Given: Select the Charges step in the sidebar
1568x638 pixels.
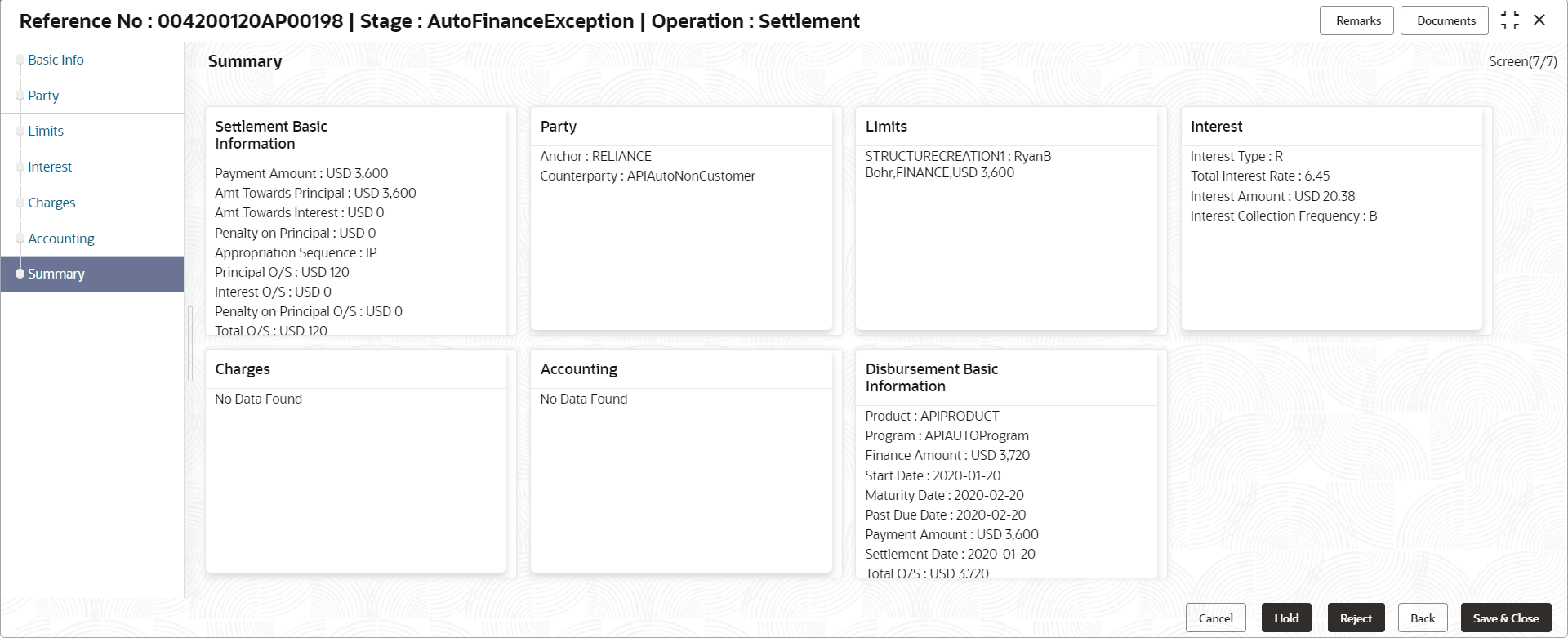Looking at the screenshot, I should [x=51, y=203].
